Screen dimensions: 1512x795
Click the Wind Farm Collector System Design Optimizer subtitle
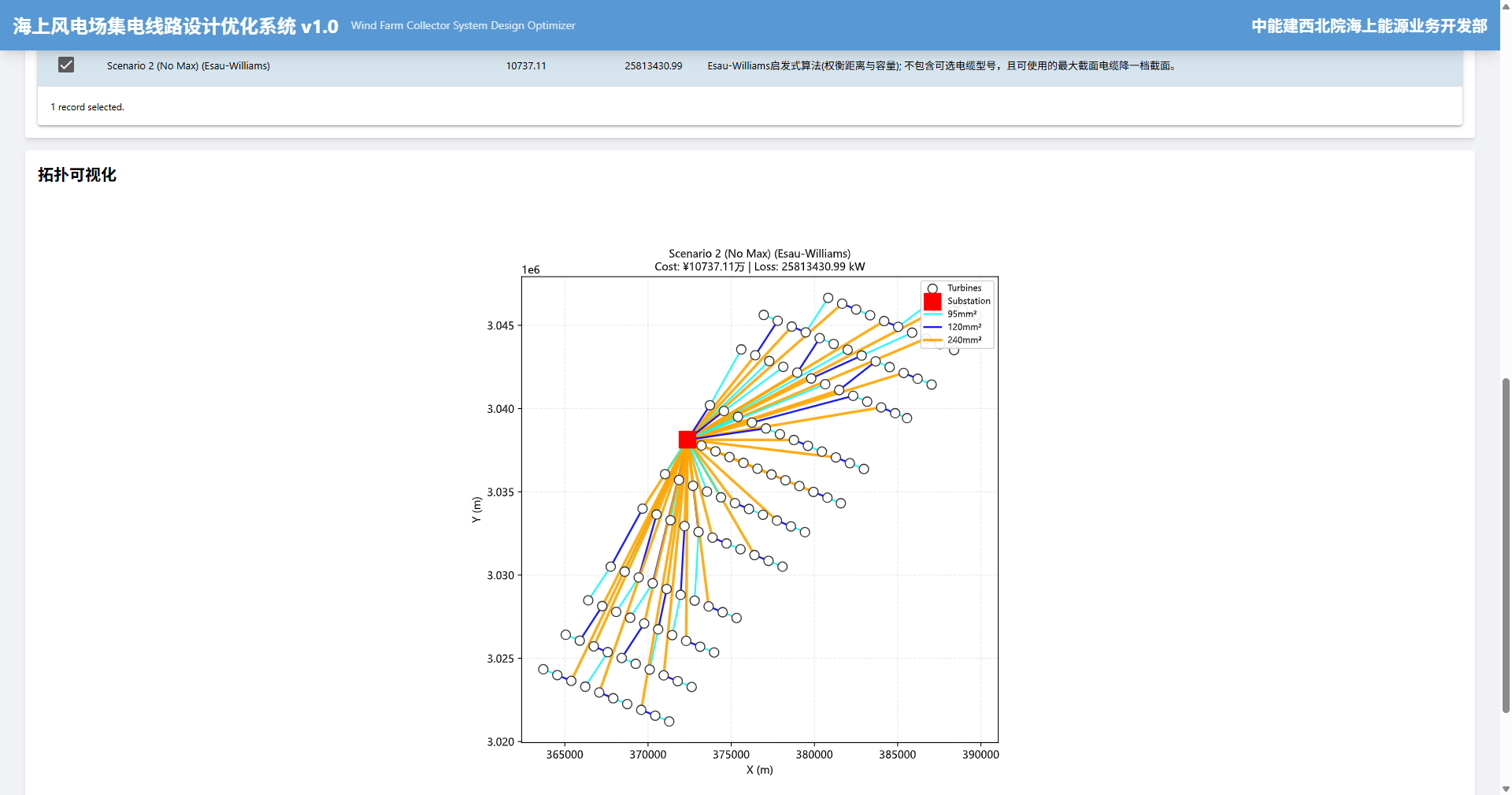click(x=463, y=26)
